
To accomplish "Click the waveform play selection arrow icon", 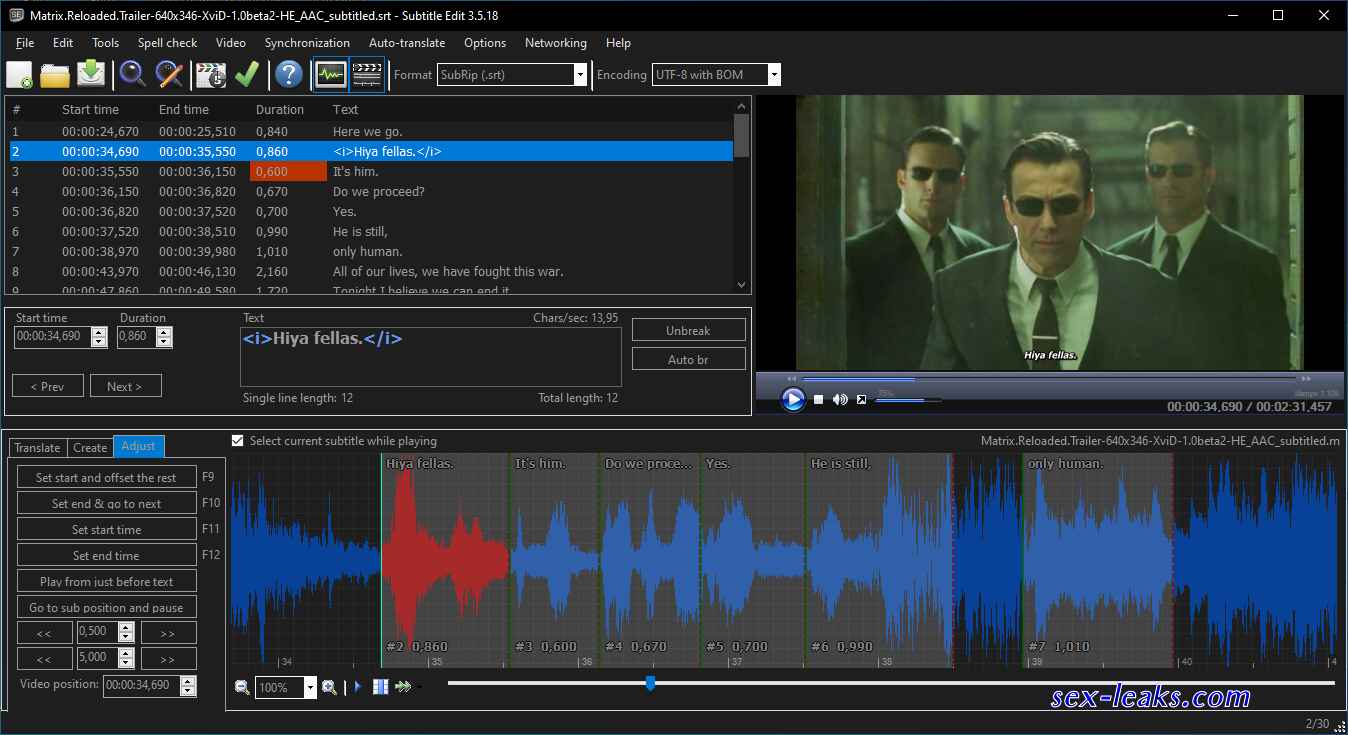I will [x=358, y=687].
